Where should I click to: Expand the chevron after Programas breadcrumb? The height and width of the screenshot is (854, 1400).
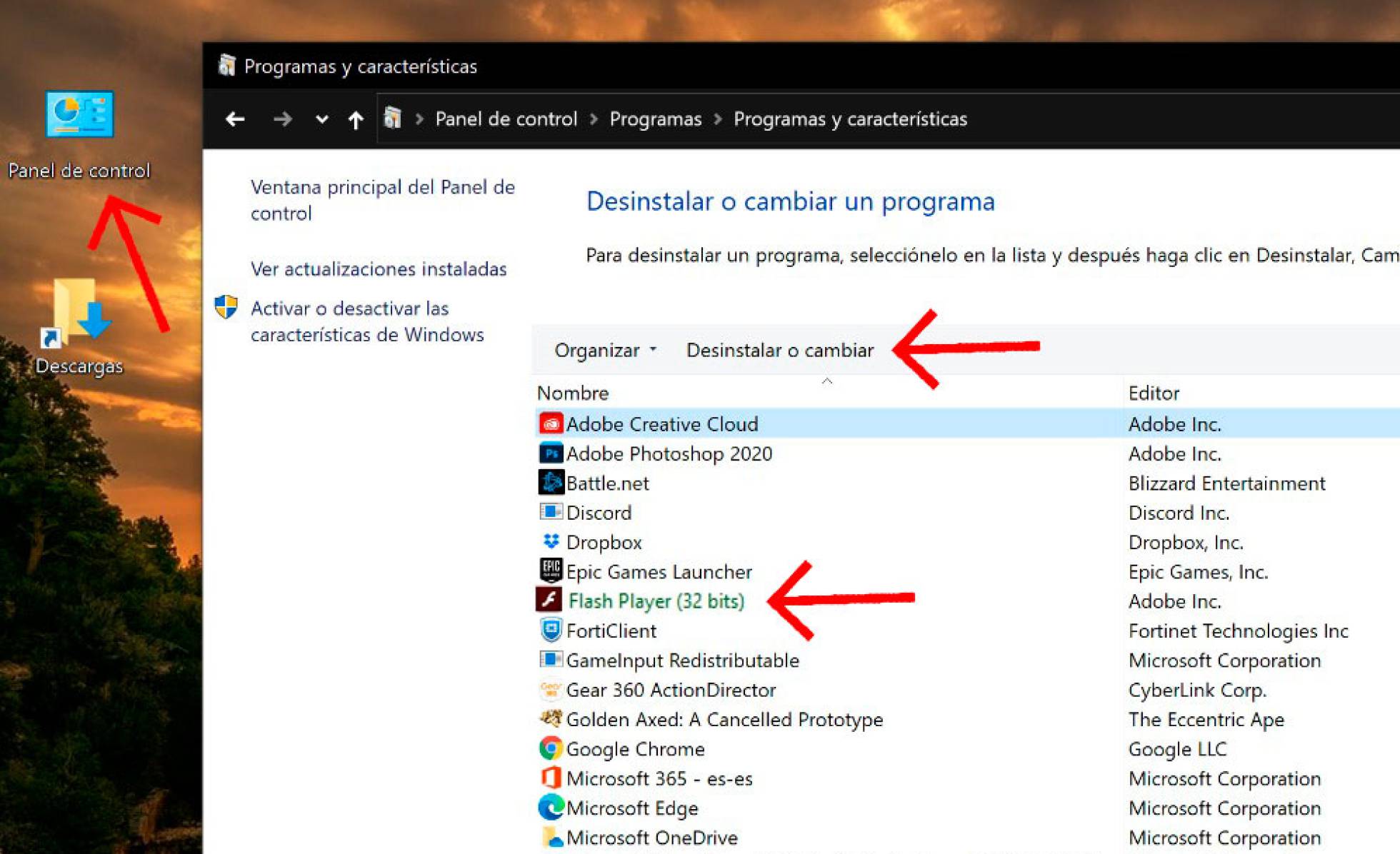click(718, 119)
